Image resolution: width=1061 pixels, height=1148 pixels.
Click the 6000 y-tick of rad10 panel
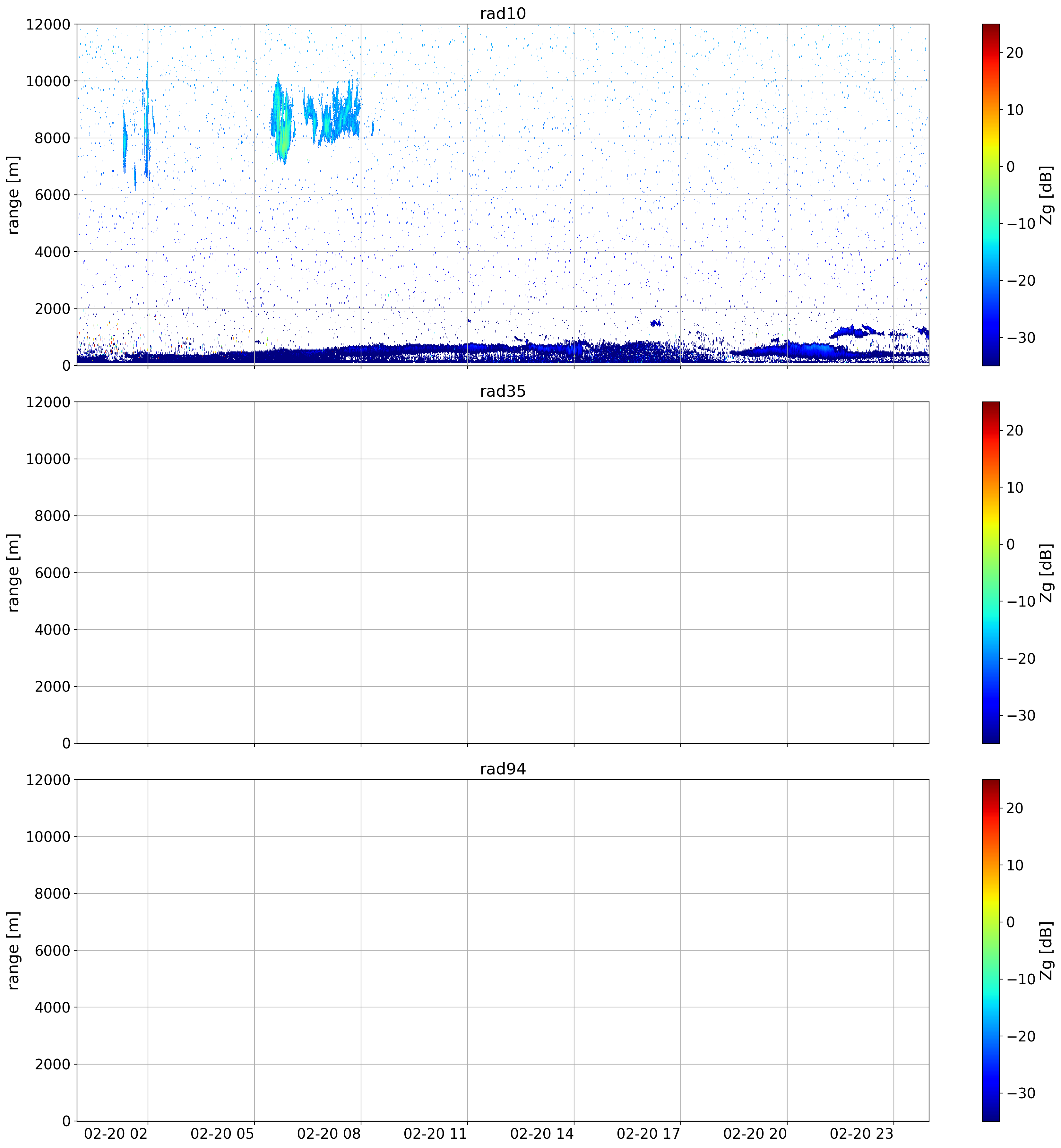click(x=52, y=194)
